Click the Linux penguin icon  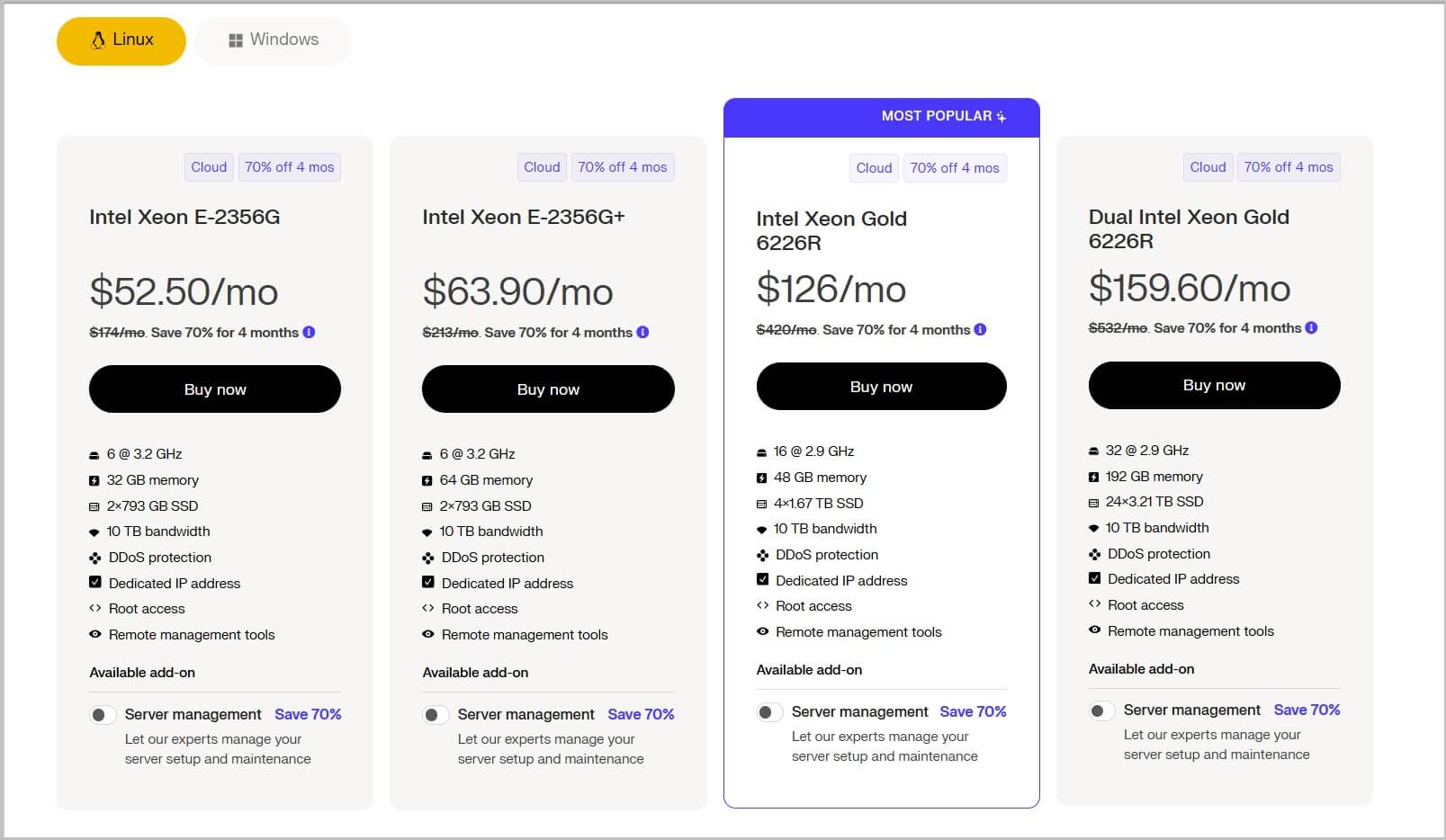98,40
